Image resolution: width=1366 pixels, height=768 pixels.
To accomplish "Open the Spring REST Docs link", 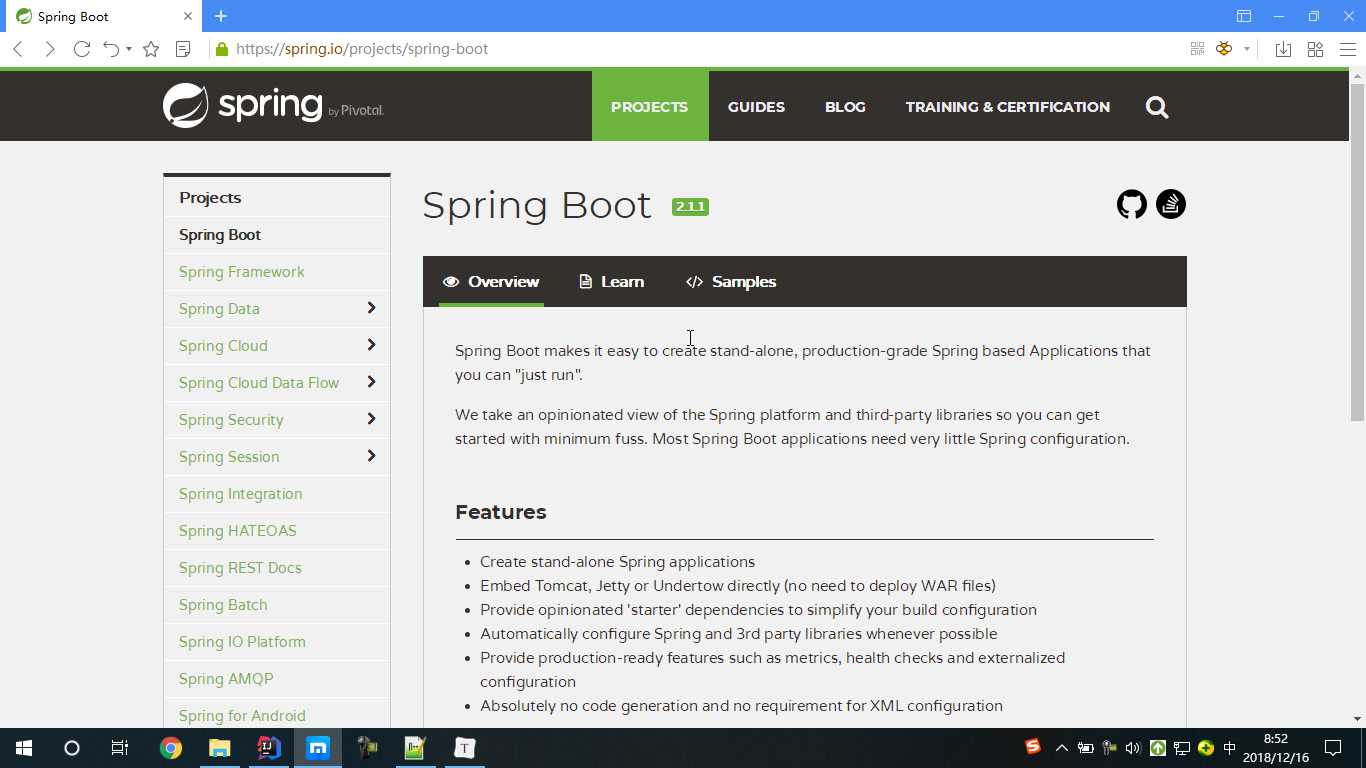I will point(240,568).
